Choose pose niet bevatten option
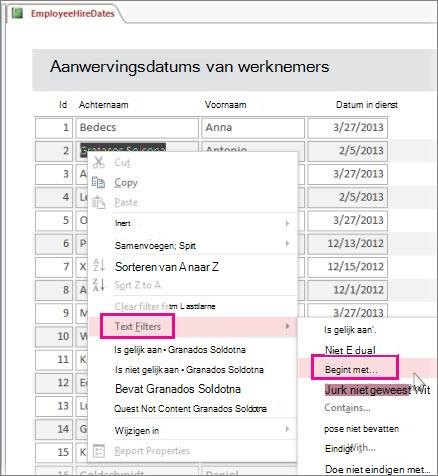The image size is (438, 476). (361, 429)
